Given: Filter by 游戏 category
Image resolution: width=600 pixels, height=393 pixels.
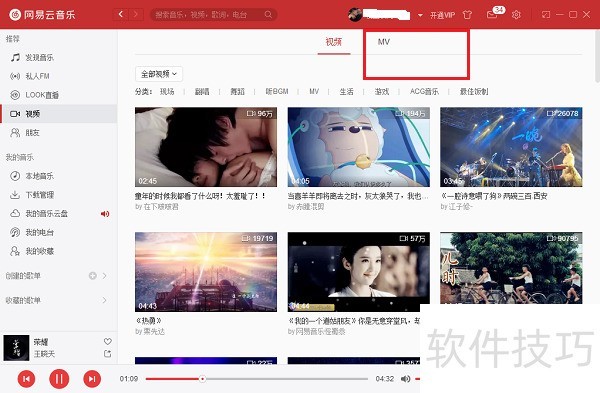Looking at the screenshot, I should [382, 91].
